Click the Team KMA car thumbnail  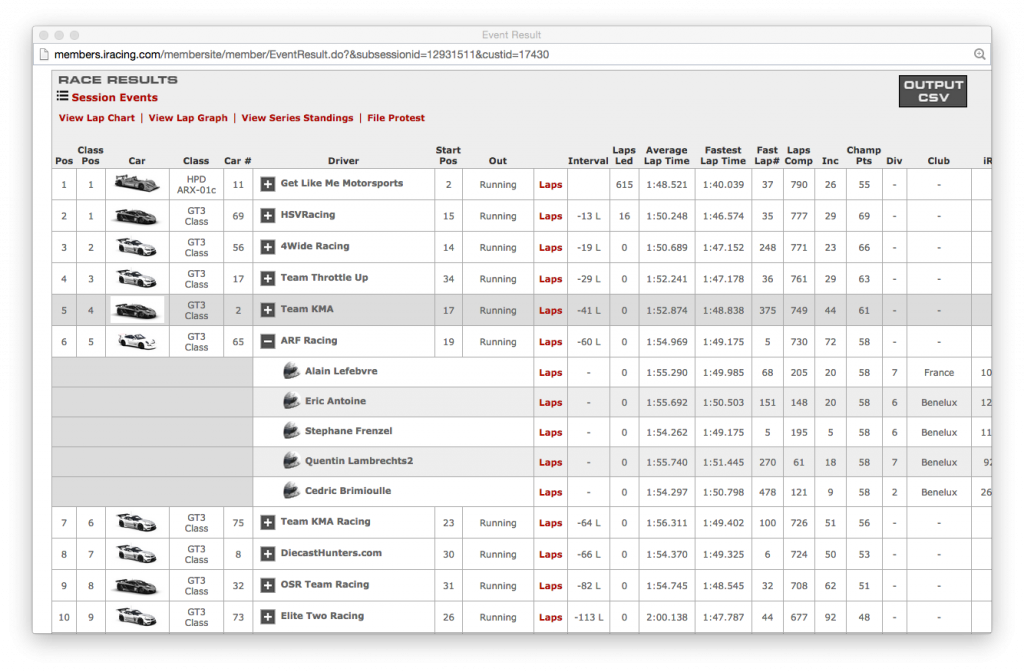(x=136, y=310)
